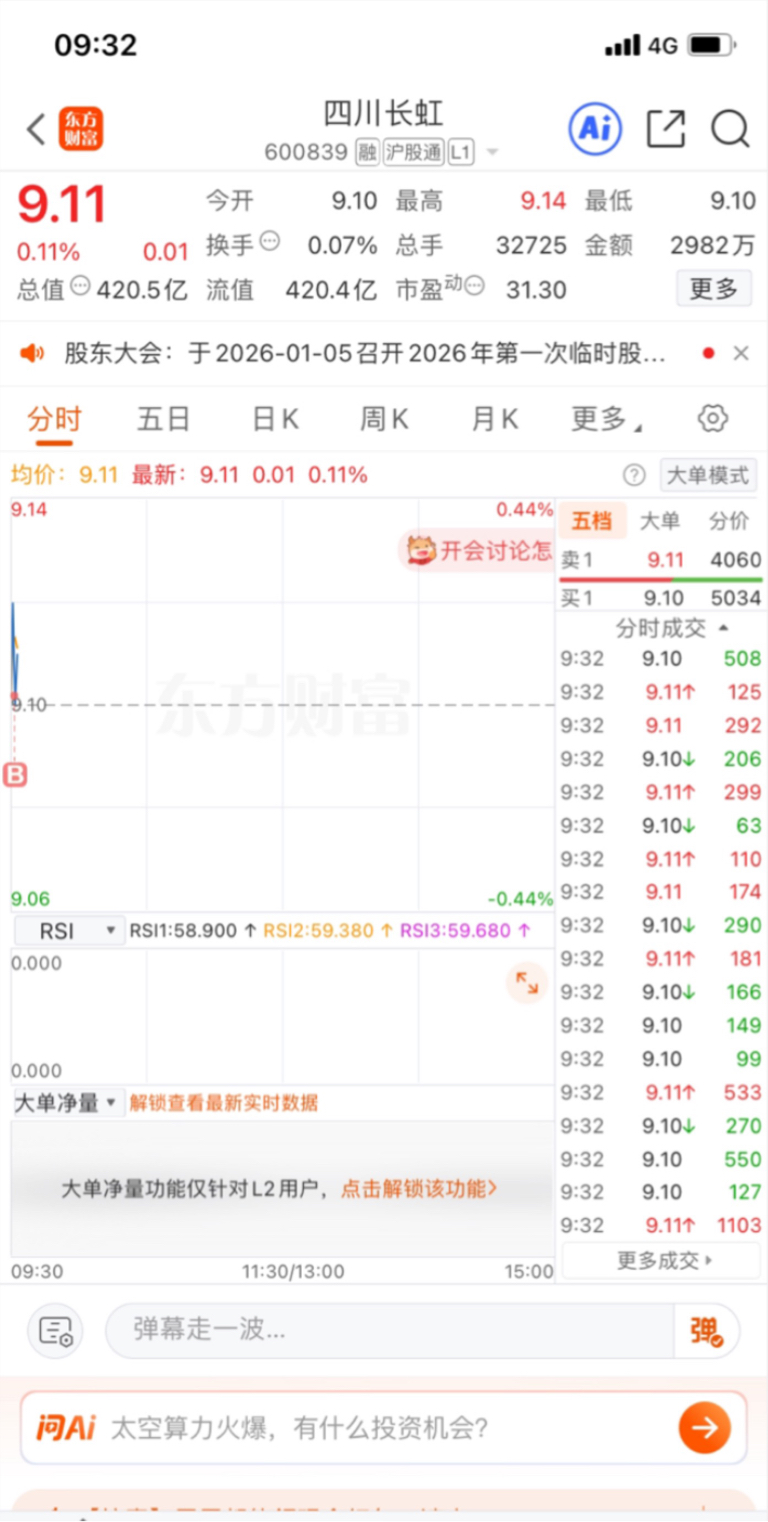Image resolution: width=768 pixels, height=1522 pixels.
Task: Open info icon beside 总值
Action: [x=81, y=286]
